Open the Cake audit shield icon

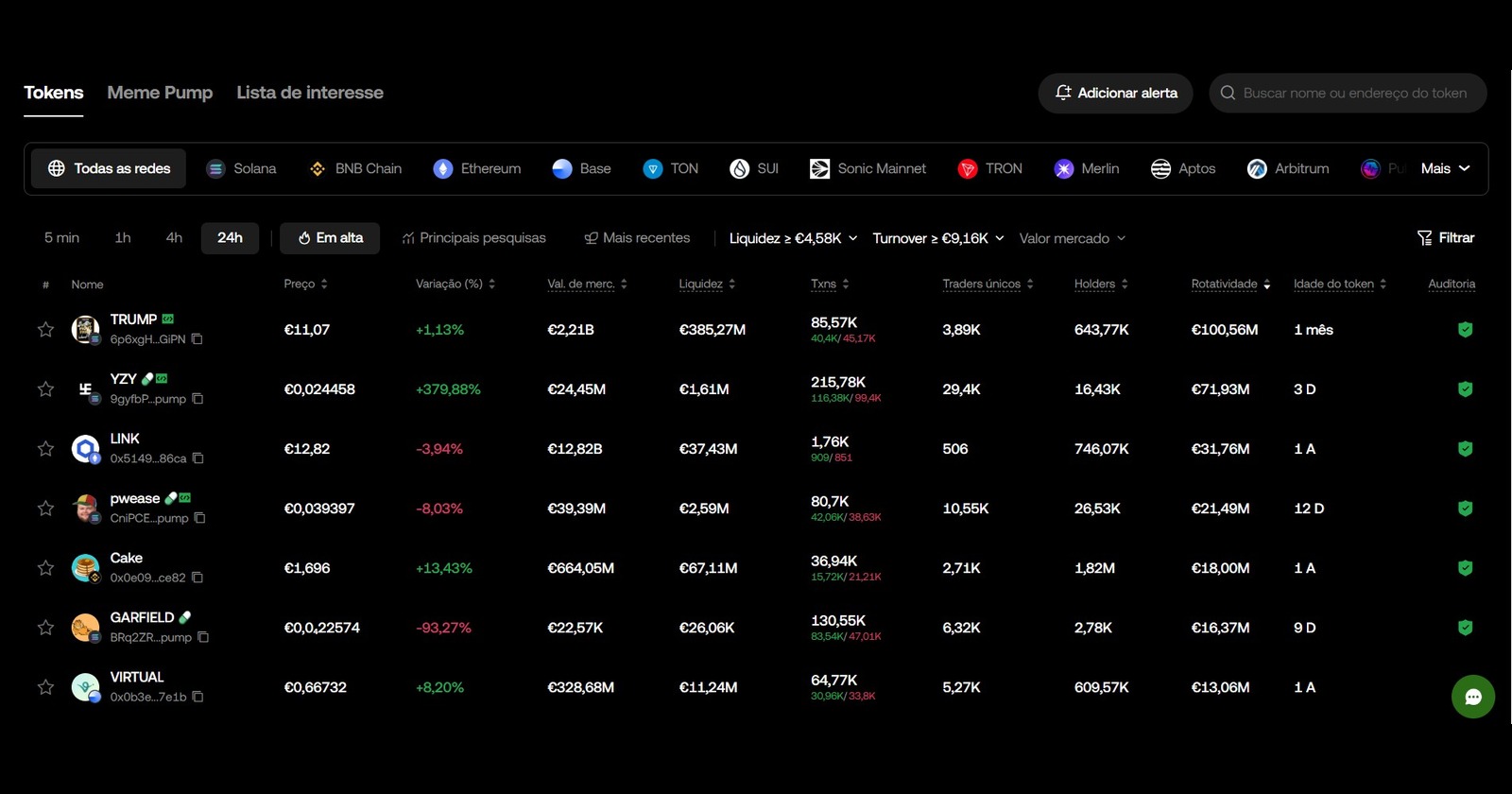1465,567
